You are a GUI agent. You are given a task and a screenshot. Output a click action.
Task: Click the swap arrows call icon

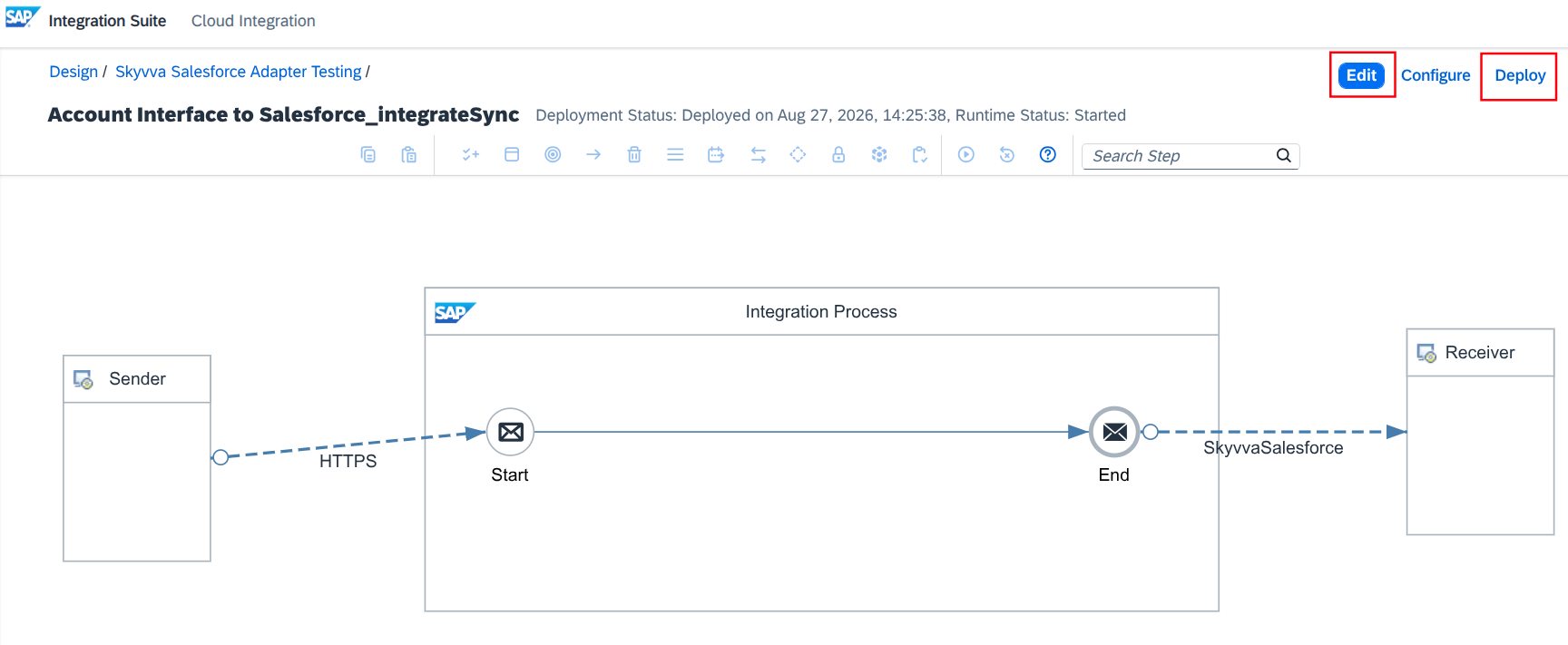click(x=758, y=155)
